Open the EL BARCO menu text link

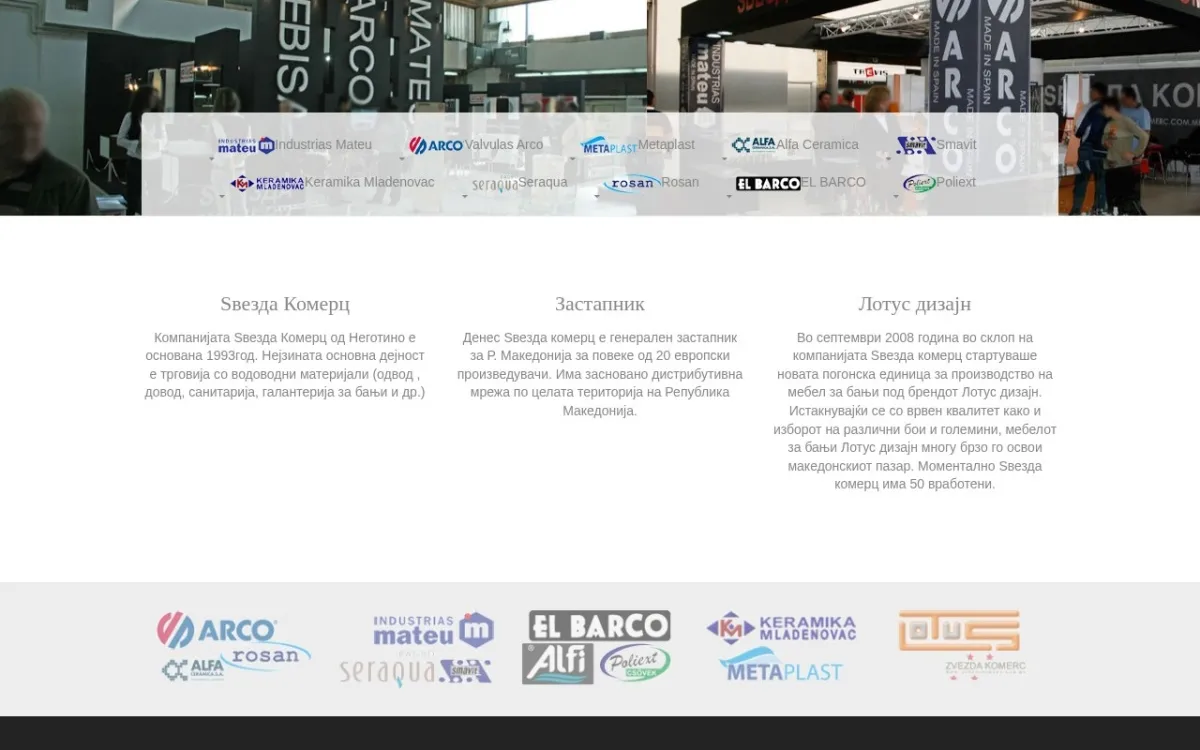coord(833,183)
